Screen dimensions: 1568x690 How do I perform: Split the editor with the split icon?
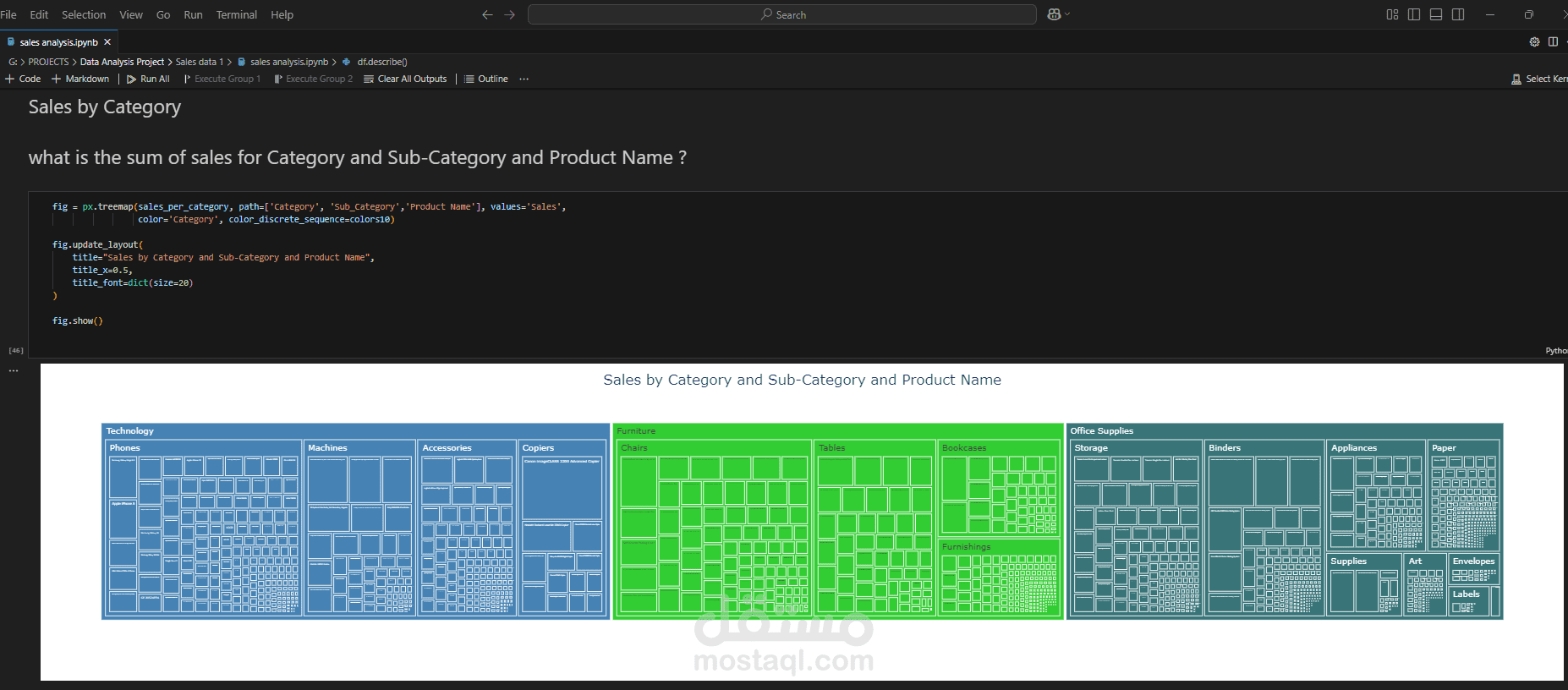1553,42
